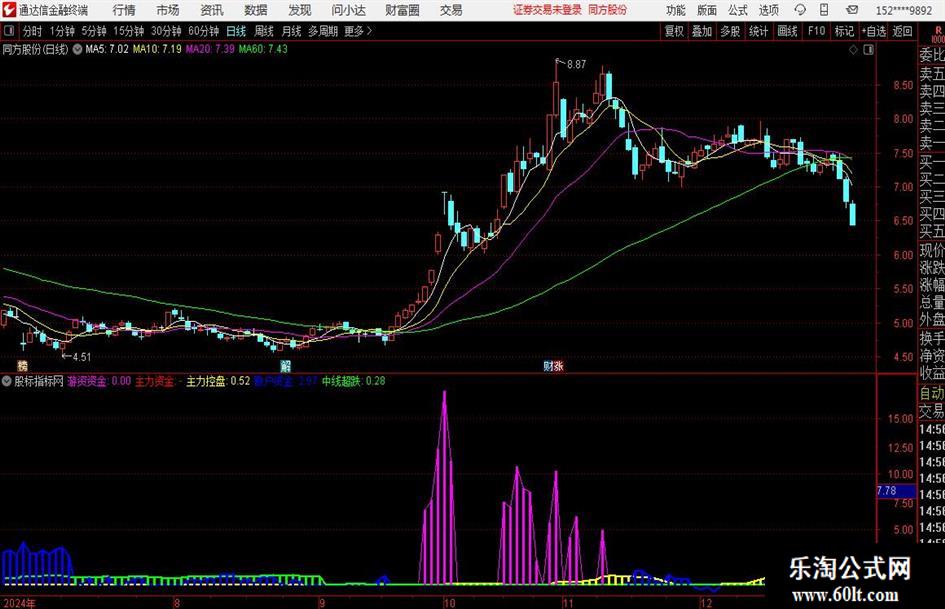Click the MA5: 7.02 value label
The width and height of the screenshot is (945, 609).
(x=107, y=49)
